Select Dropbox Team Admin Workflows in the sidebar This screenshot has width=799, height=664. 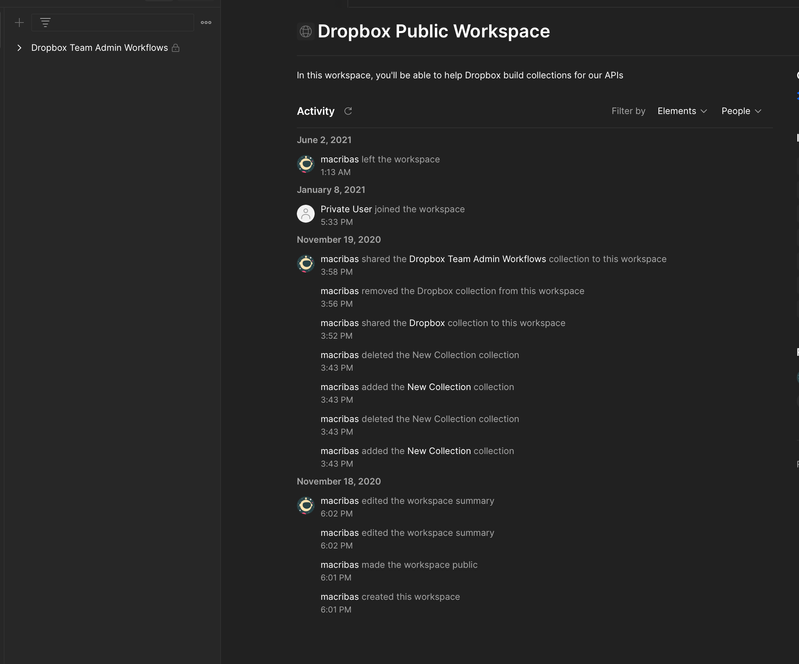pyautogui.click(x=99, y=48)
